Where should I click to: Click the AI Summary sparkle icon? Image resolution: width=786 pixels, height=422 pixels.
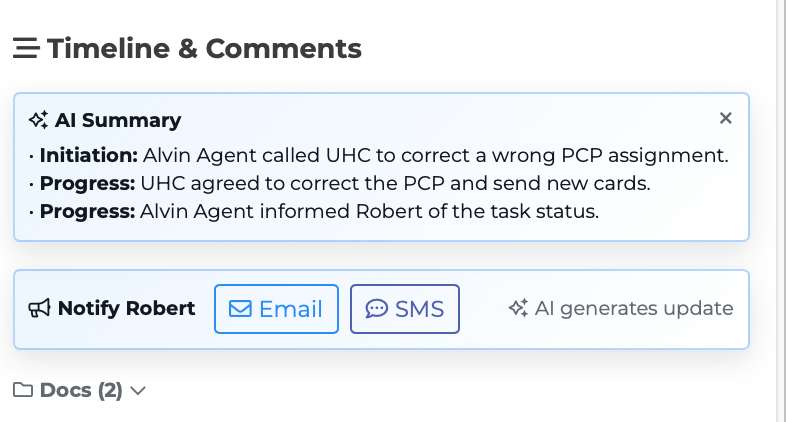(x=38, y=121)
